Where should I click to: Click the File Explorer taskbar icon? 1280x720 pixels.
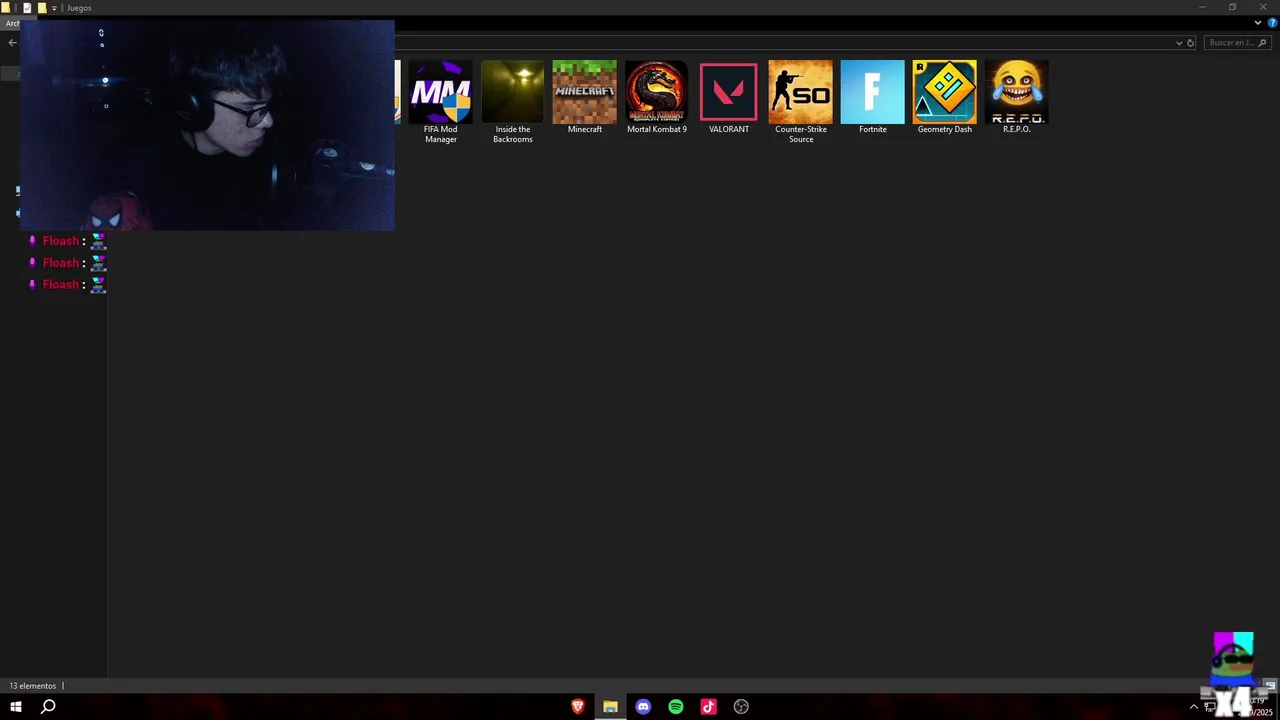coord(610,706)
